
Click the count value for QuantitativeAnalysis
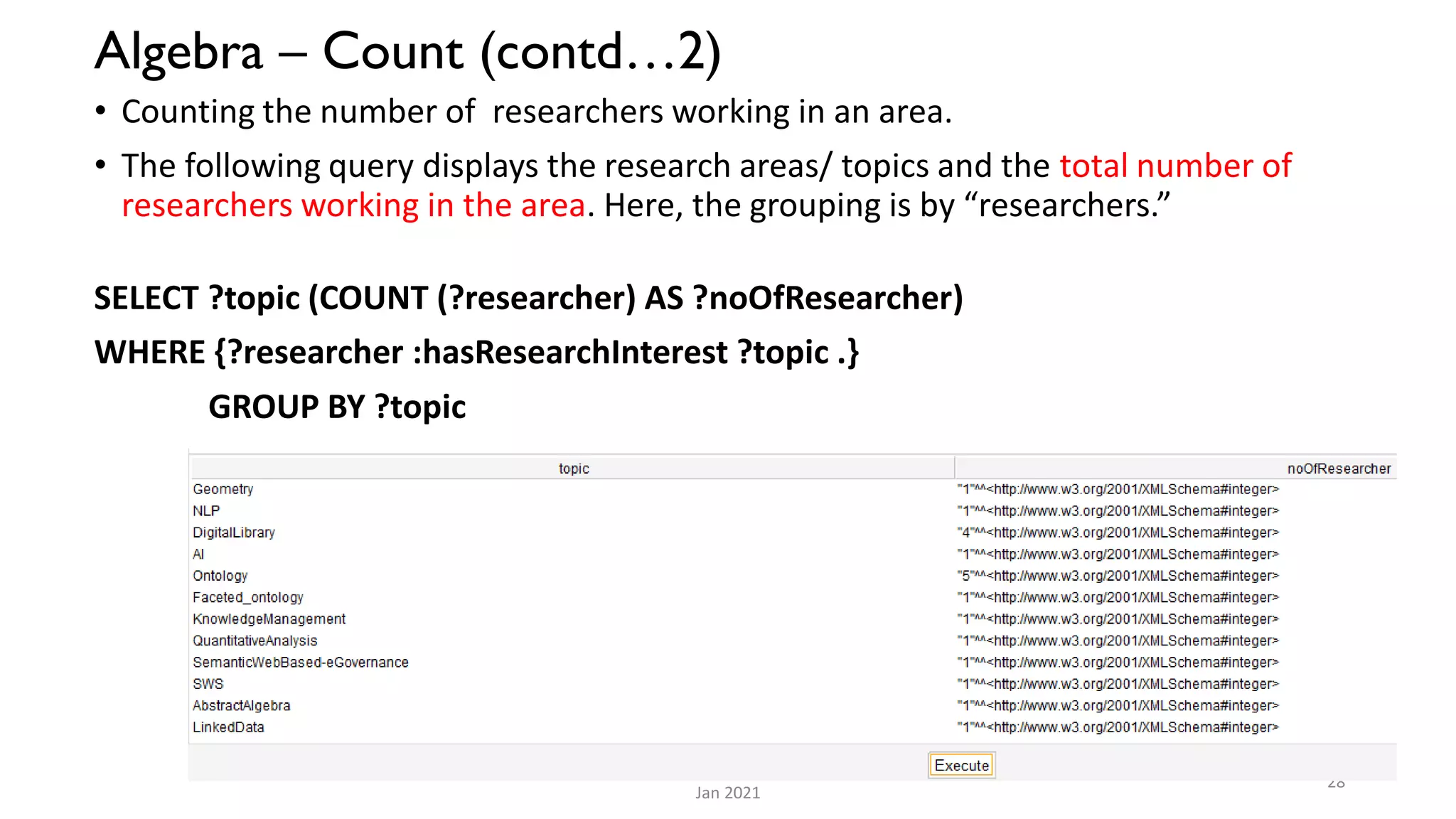click(x=1118, y=641)
